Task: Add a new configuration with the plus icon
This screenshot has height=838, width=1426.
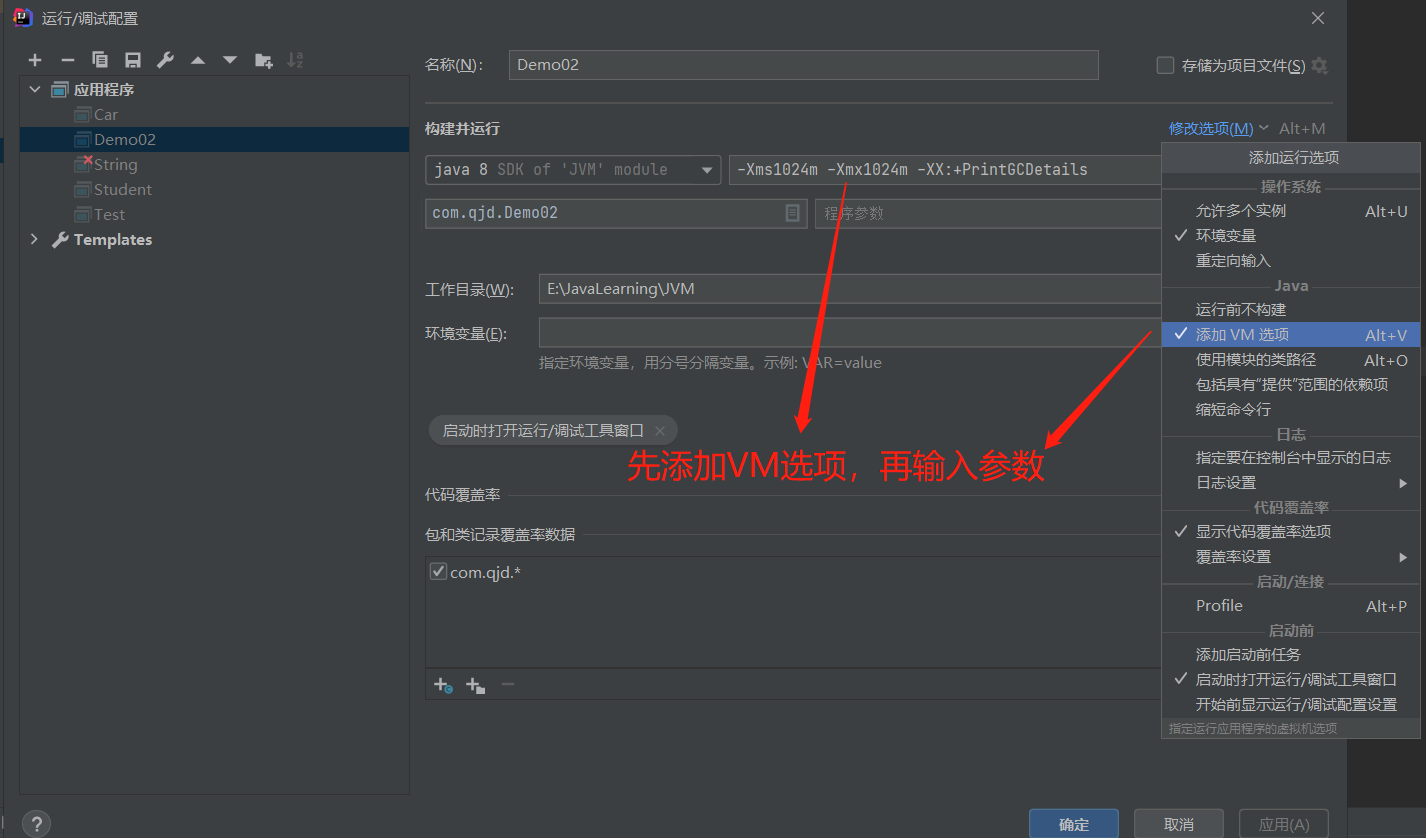Action: click(x=35, y=61)
